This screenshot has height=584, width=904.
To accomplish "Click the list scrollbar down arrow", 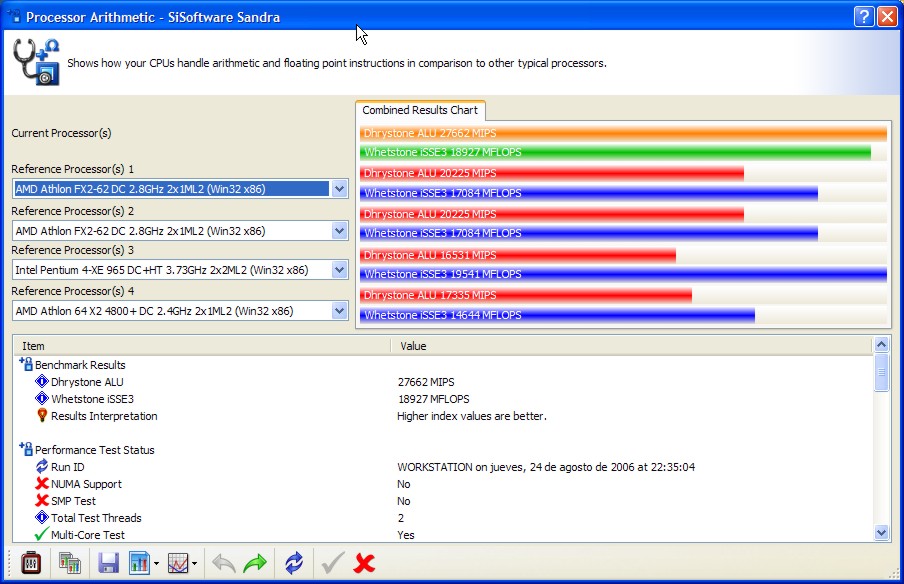I will tap(882, 533).
